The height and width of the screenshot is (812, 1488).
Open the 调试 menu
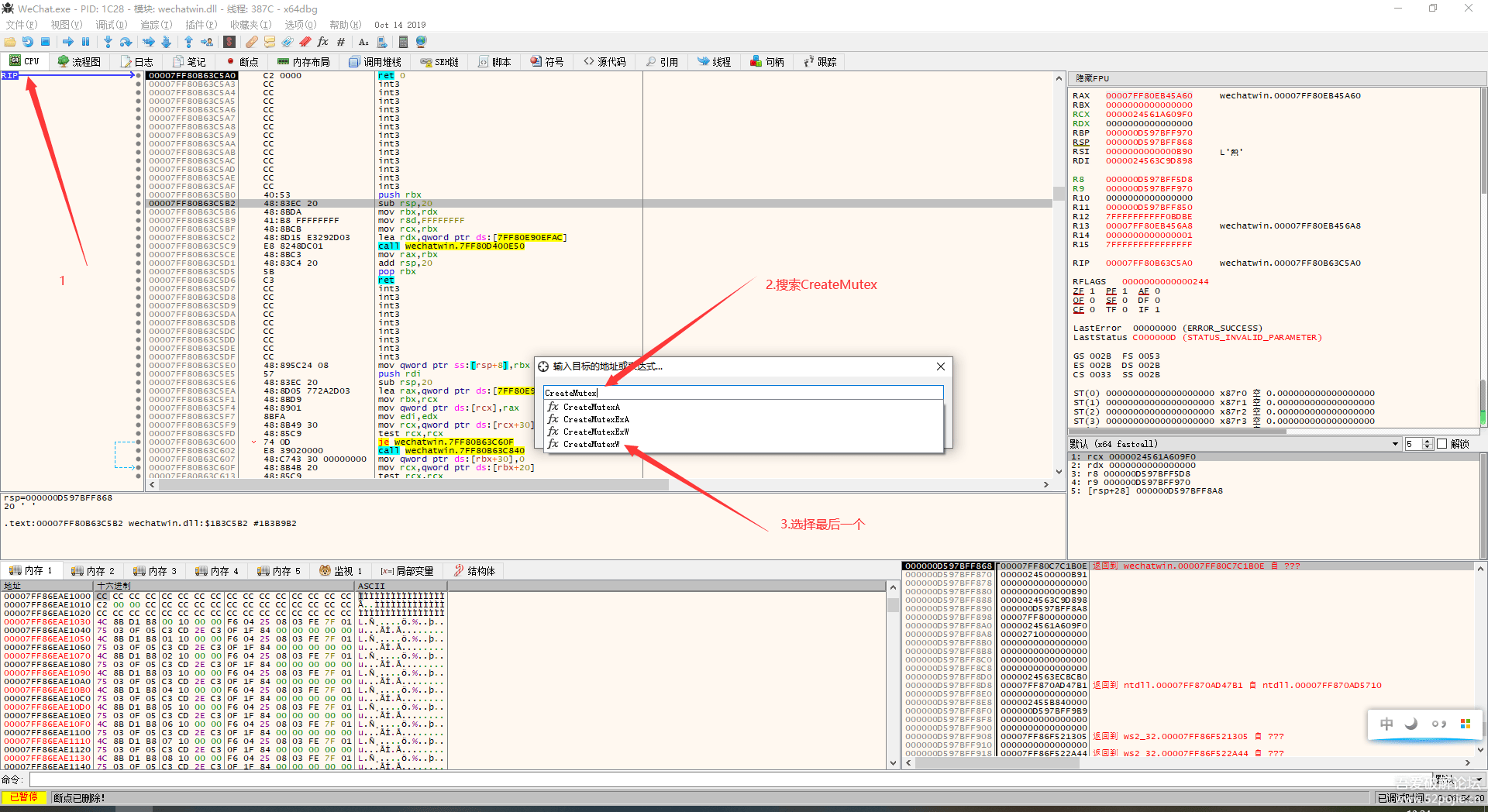coord(111,25)
